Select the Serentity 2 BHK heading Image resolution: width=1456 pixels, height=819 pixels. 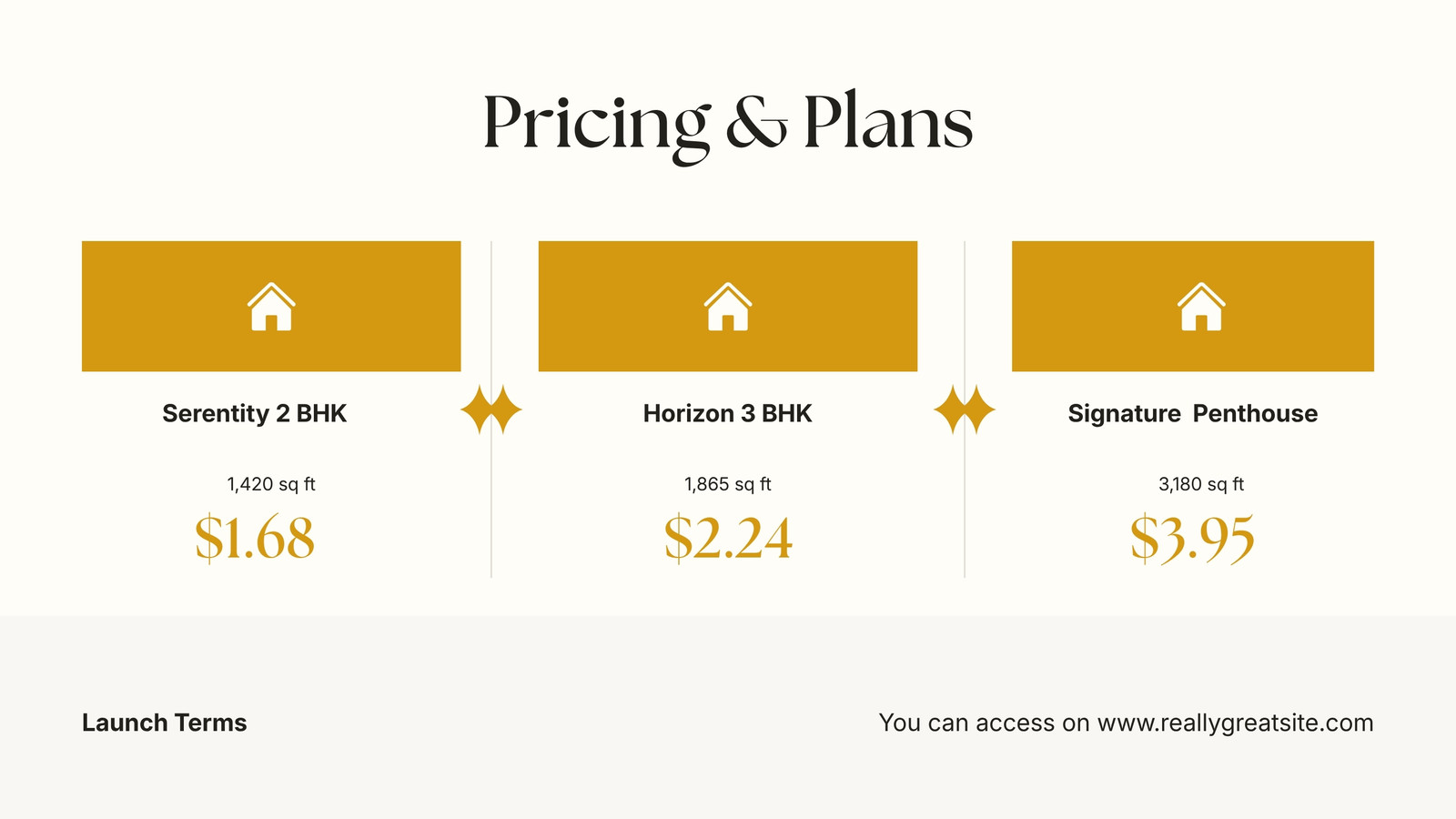[255, 414]
